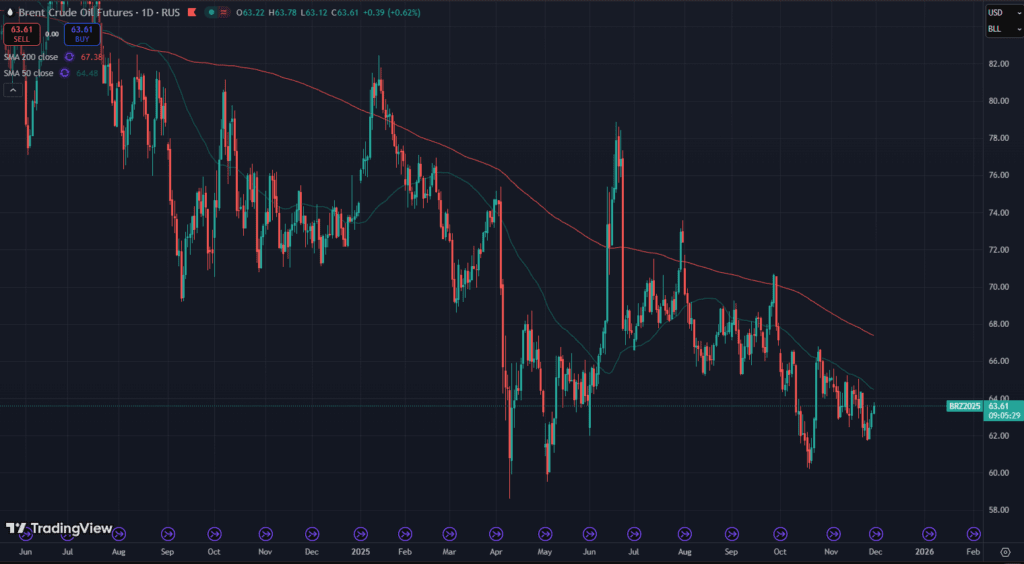Click the contract roll marker above Oct 2024

213,534
